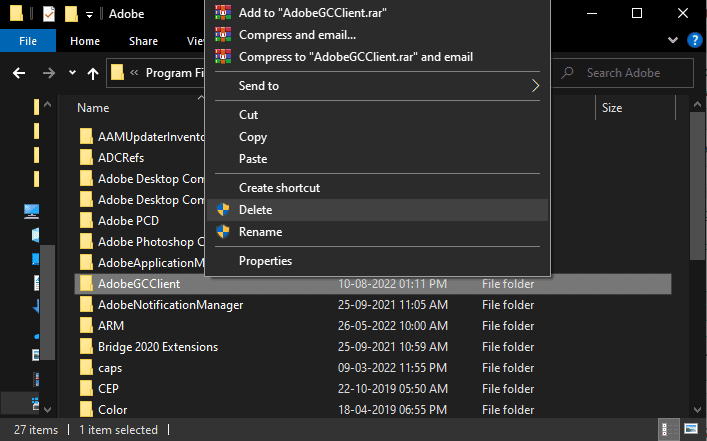Screen dimensions: 707x441
Task: Click the "27 items" status text
Action: 36,430
